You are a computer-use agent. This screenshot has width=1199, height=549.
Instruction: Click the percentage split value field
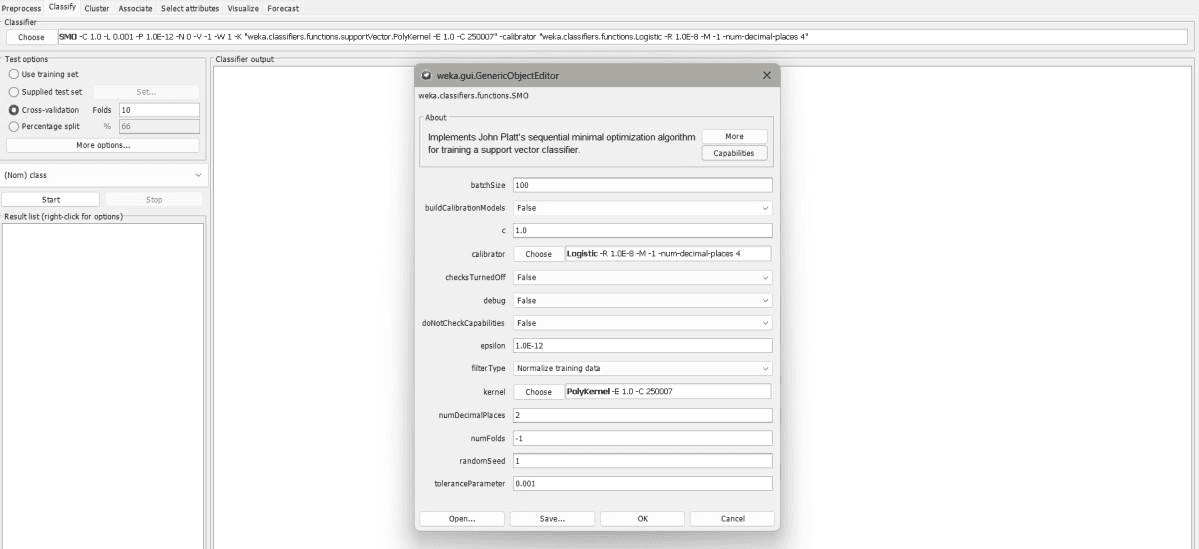click(x=159, y=126)
